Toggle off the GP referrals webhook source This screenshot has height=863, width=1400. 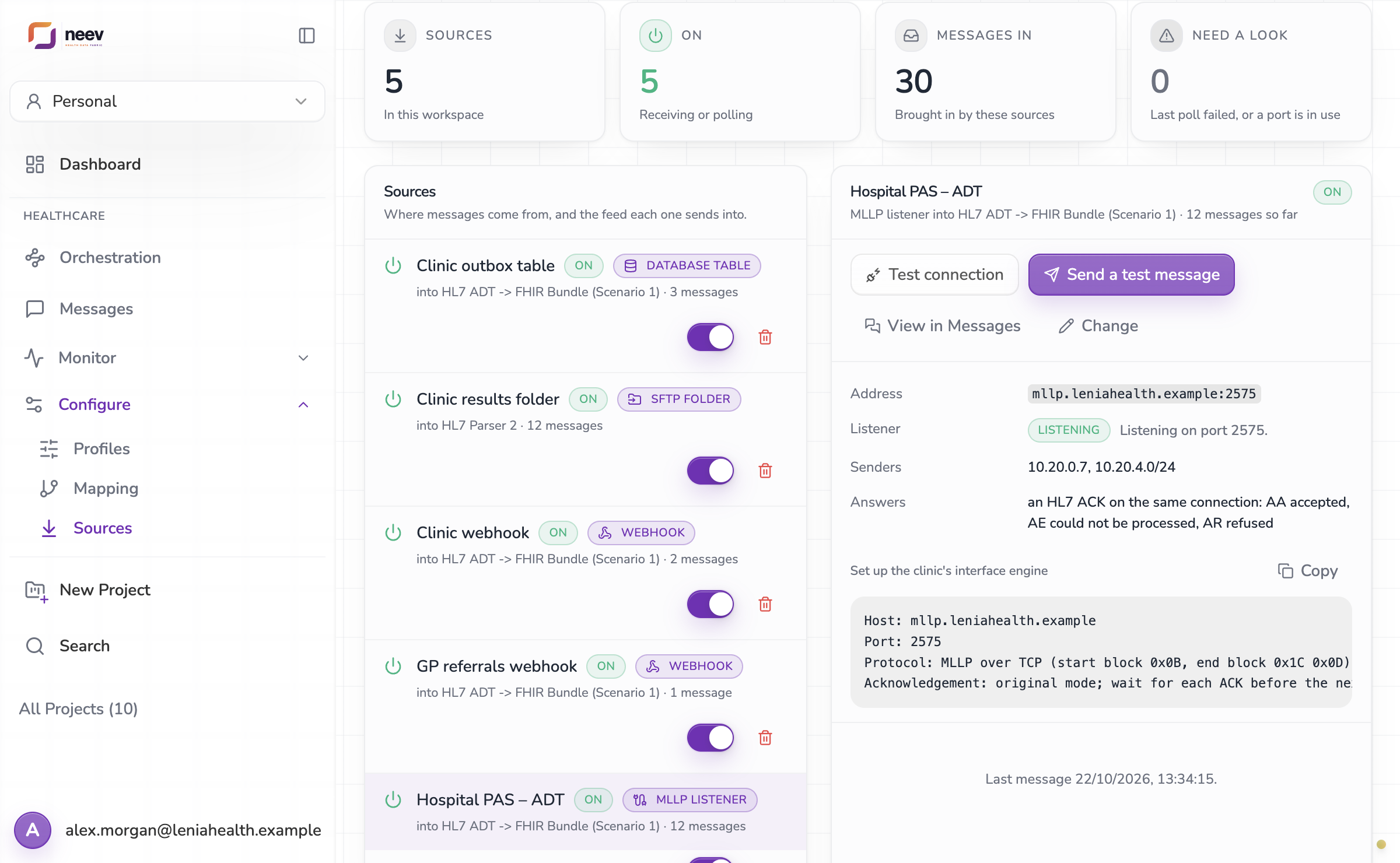pos(710,738)
